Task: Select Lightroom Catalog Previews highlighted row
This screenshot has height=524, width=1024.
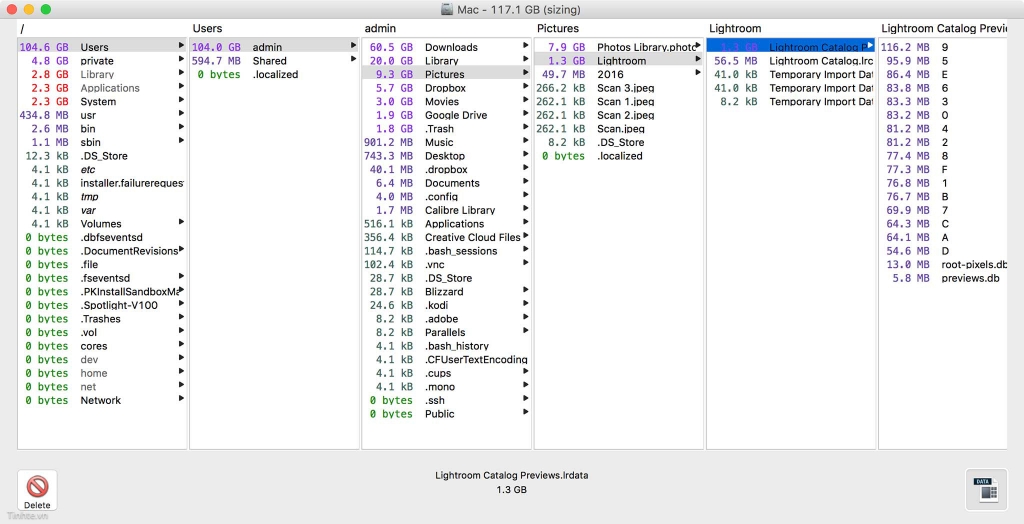Action: (x=791, y=47)
